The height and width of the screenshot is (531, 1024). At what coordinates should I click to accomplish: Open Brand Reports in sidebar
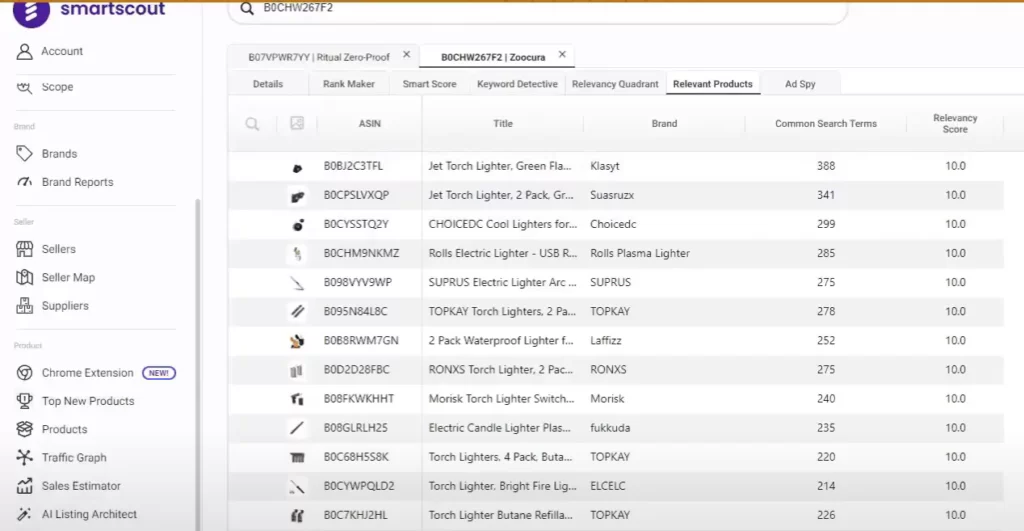pos(78,182)
